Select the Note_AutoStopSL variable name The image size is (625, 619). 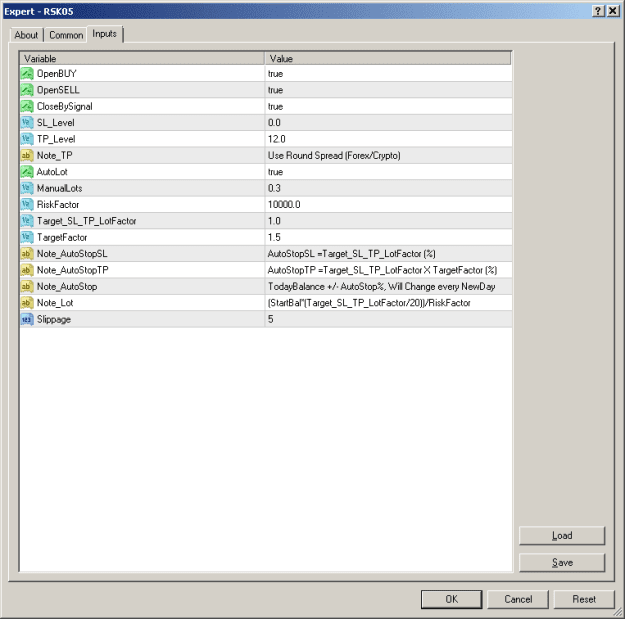pyautogui.click(x=72, y=253)
